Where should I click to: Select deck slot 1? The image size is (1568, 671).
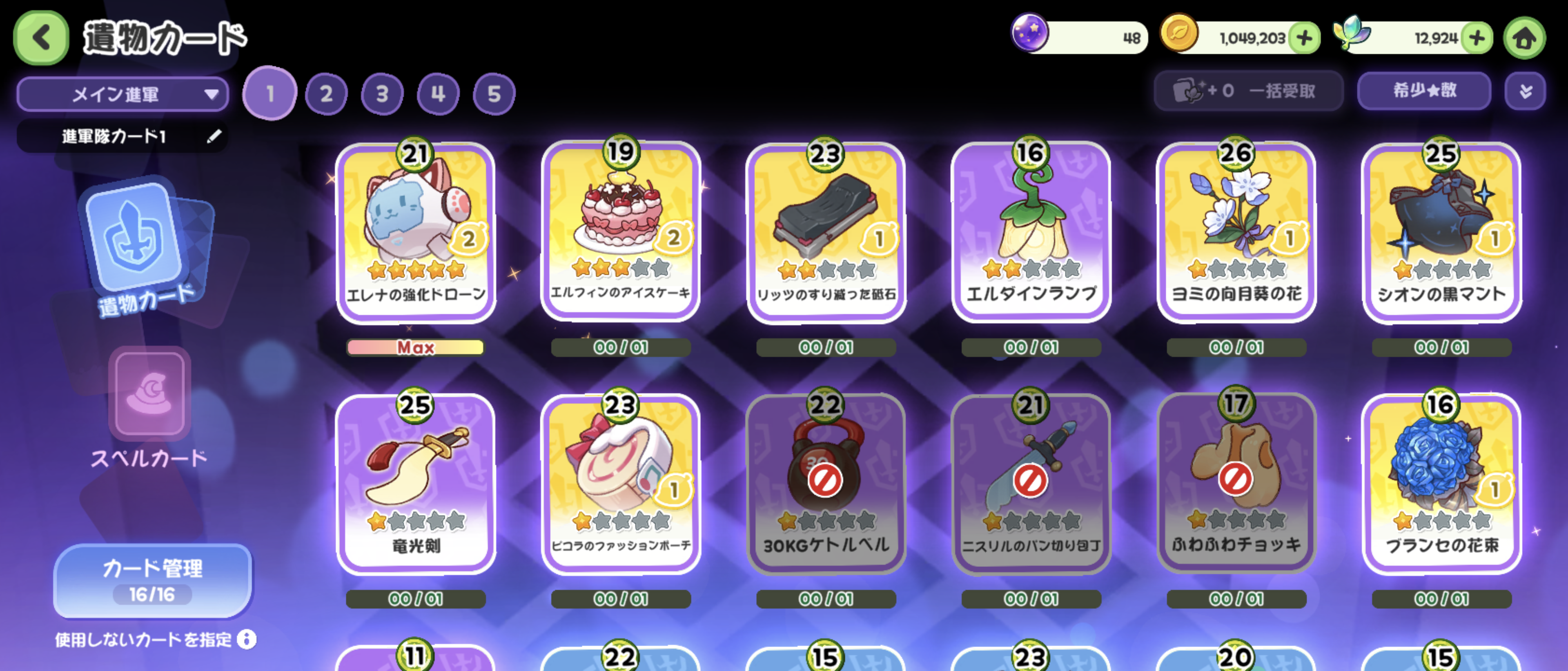tap(269, 93)
